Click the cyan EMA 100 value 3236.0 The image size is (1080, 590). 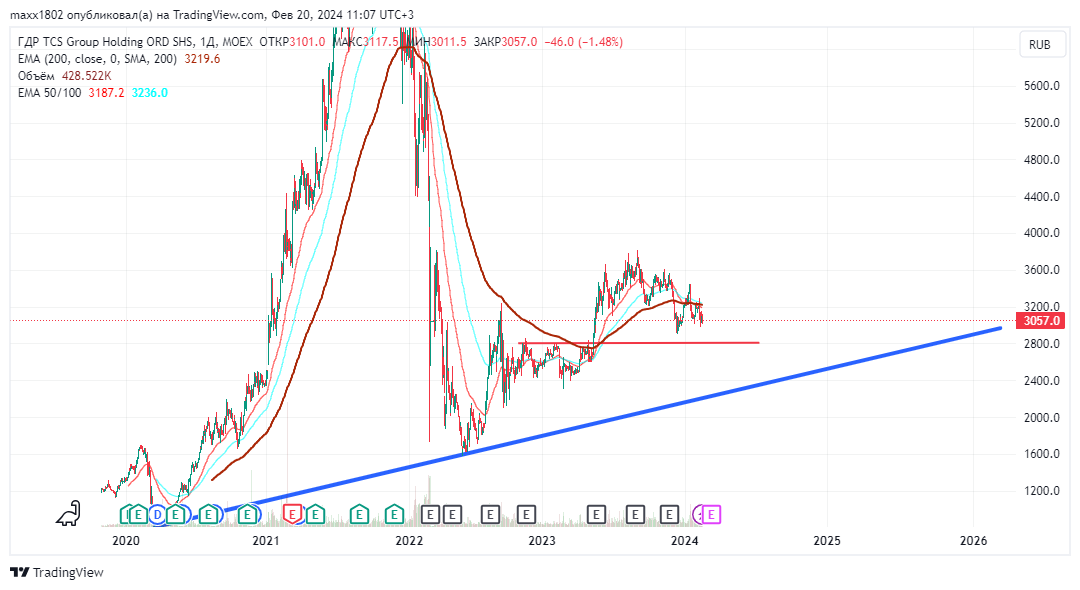[149, 93]
